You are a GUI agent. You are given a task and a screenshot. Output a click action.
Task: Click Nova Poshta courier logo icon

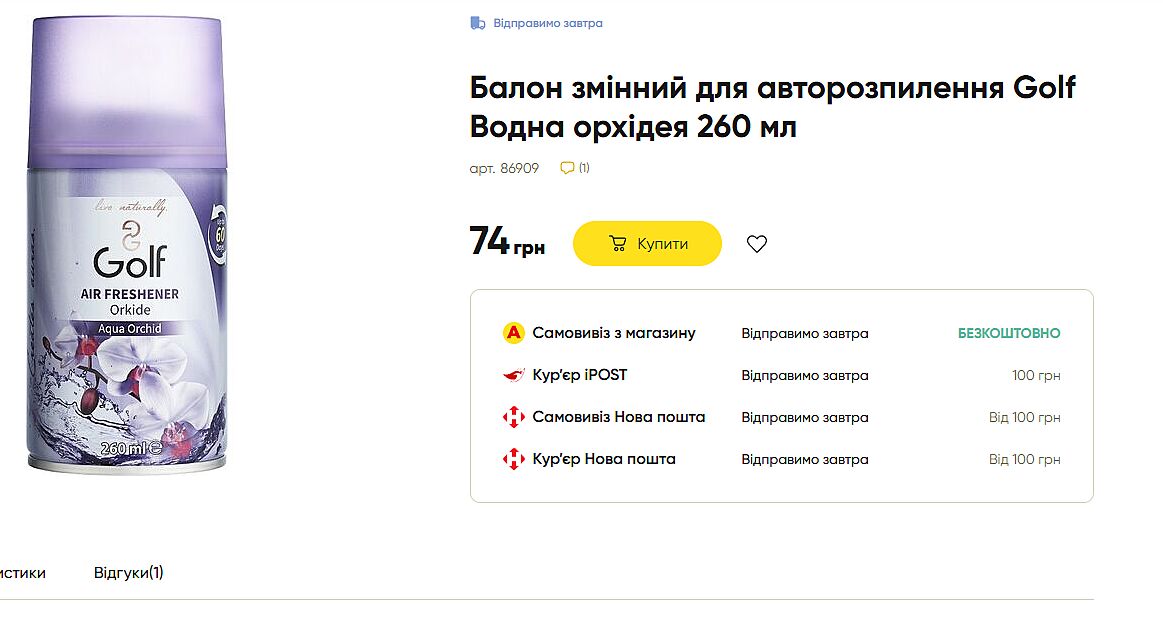point(513,460)
